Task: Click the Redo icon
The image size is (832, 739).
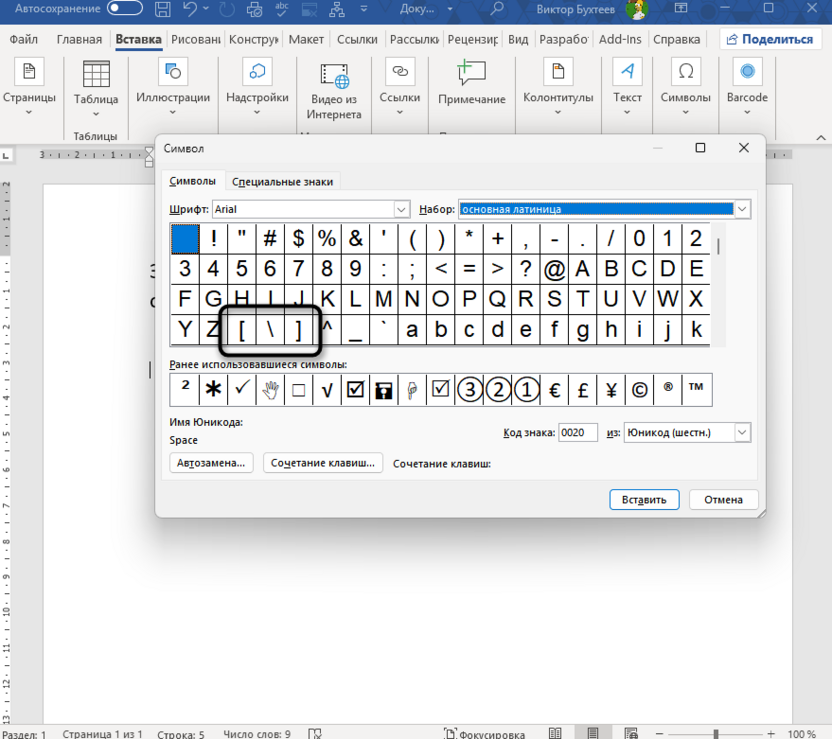Action: (227, 9)
